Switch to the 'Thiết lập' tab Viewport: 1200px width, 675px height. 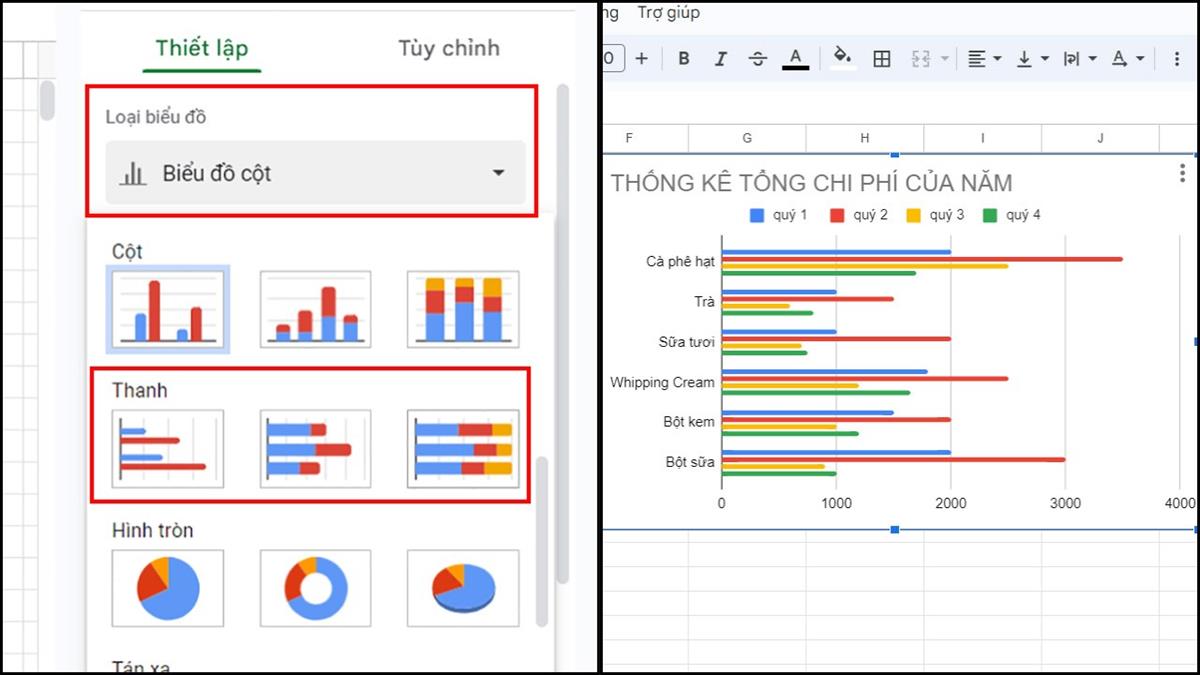202,48
